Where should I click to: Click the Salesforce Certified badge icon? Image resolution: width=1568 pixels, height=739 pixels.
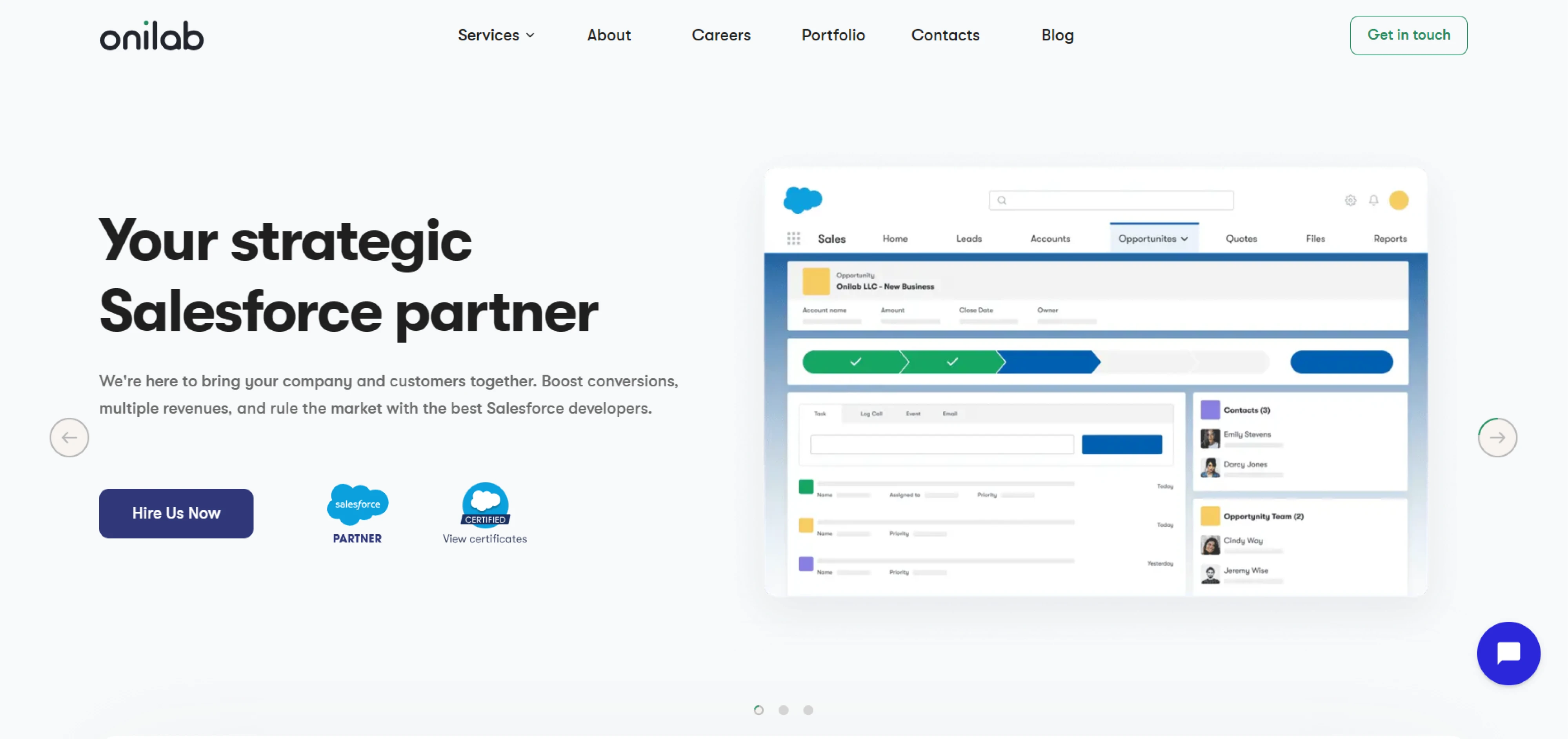[485, 505]
